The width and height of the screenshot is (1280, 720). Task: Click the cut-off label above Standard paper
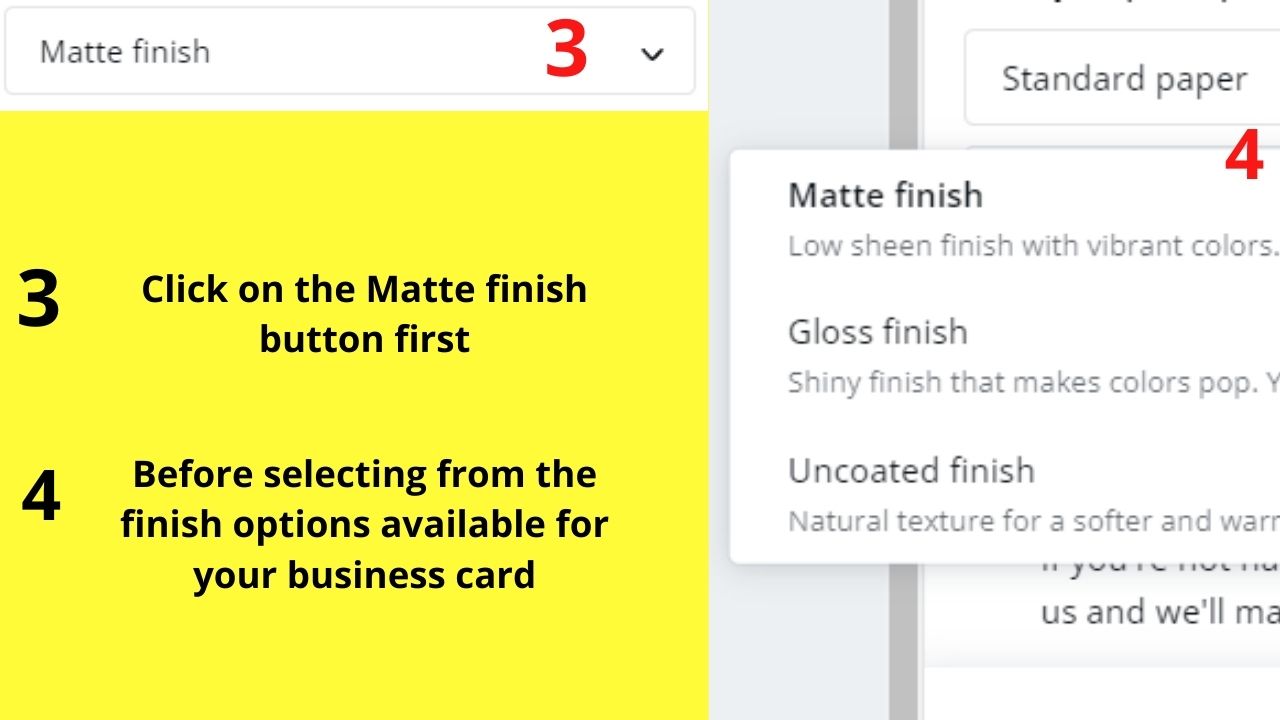1120,3
